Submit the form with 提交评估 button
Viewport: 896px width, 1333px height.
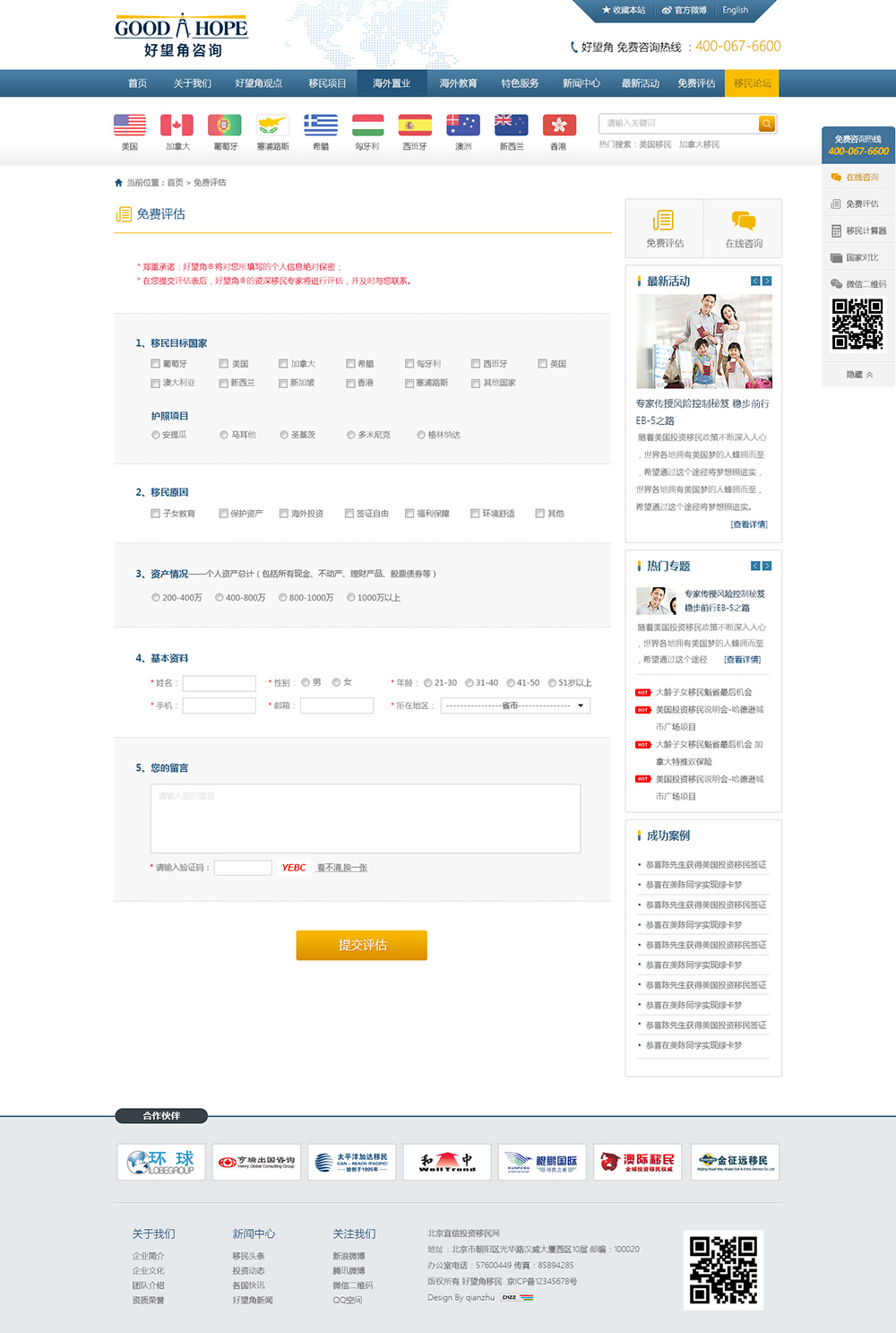tap(362, 946)
